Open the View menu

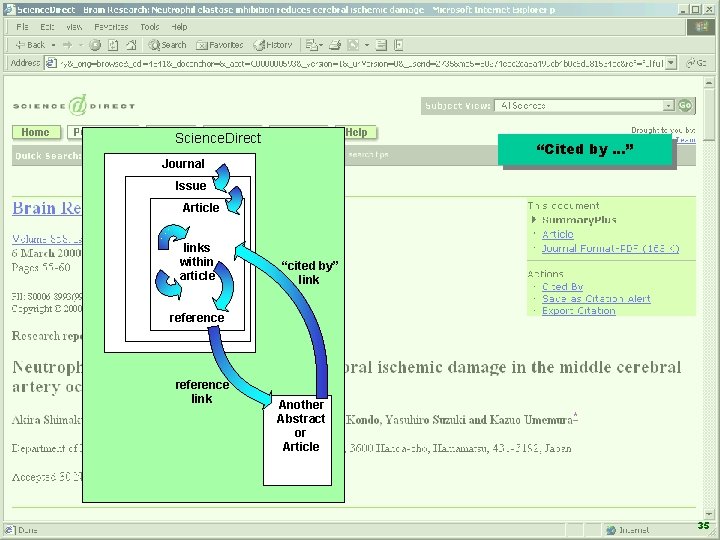[x=74, y=27]
